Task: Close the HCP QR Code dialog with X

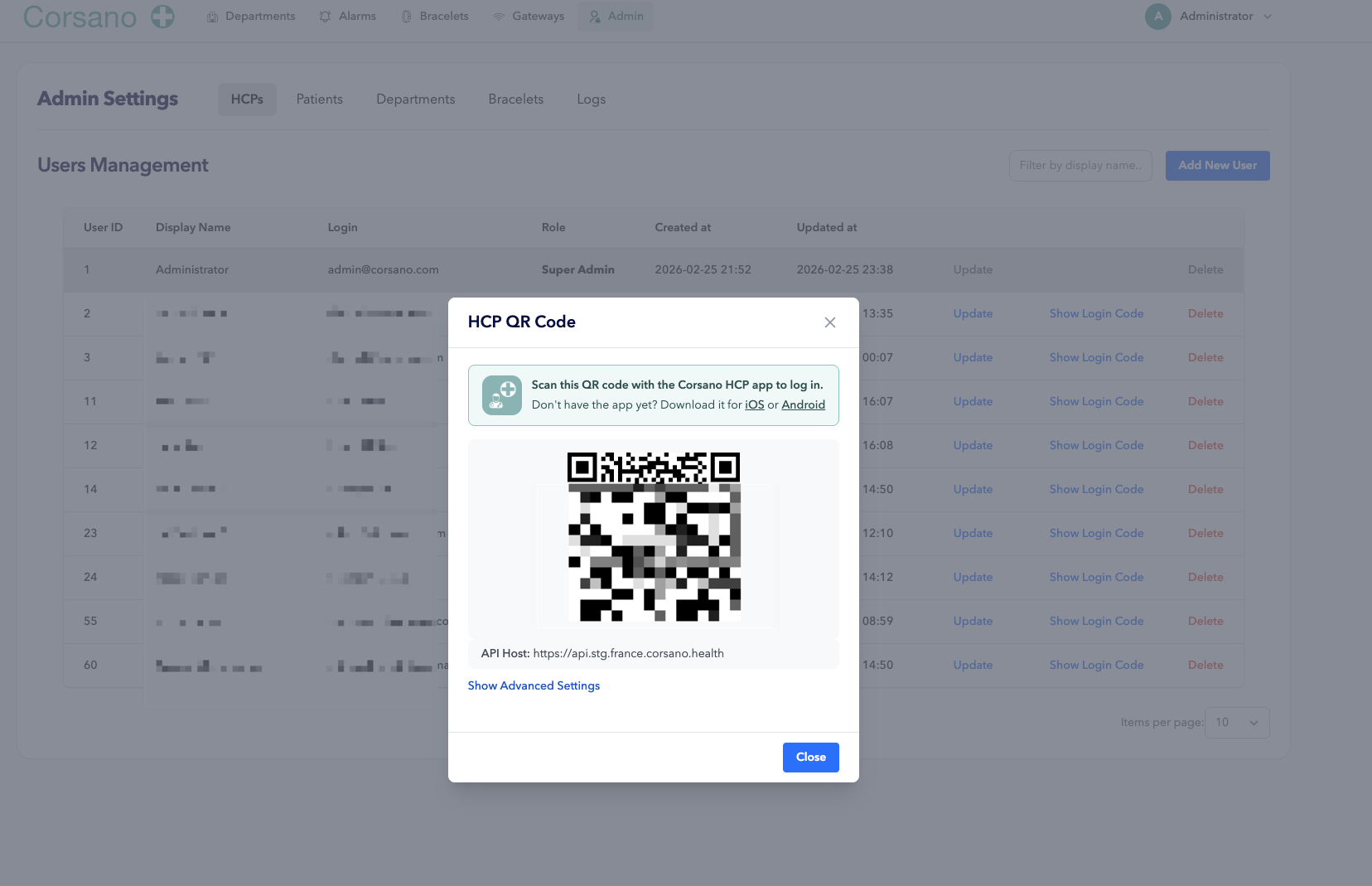Action: [829, 322]
